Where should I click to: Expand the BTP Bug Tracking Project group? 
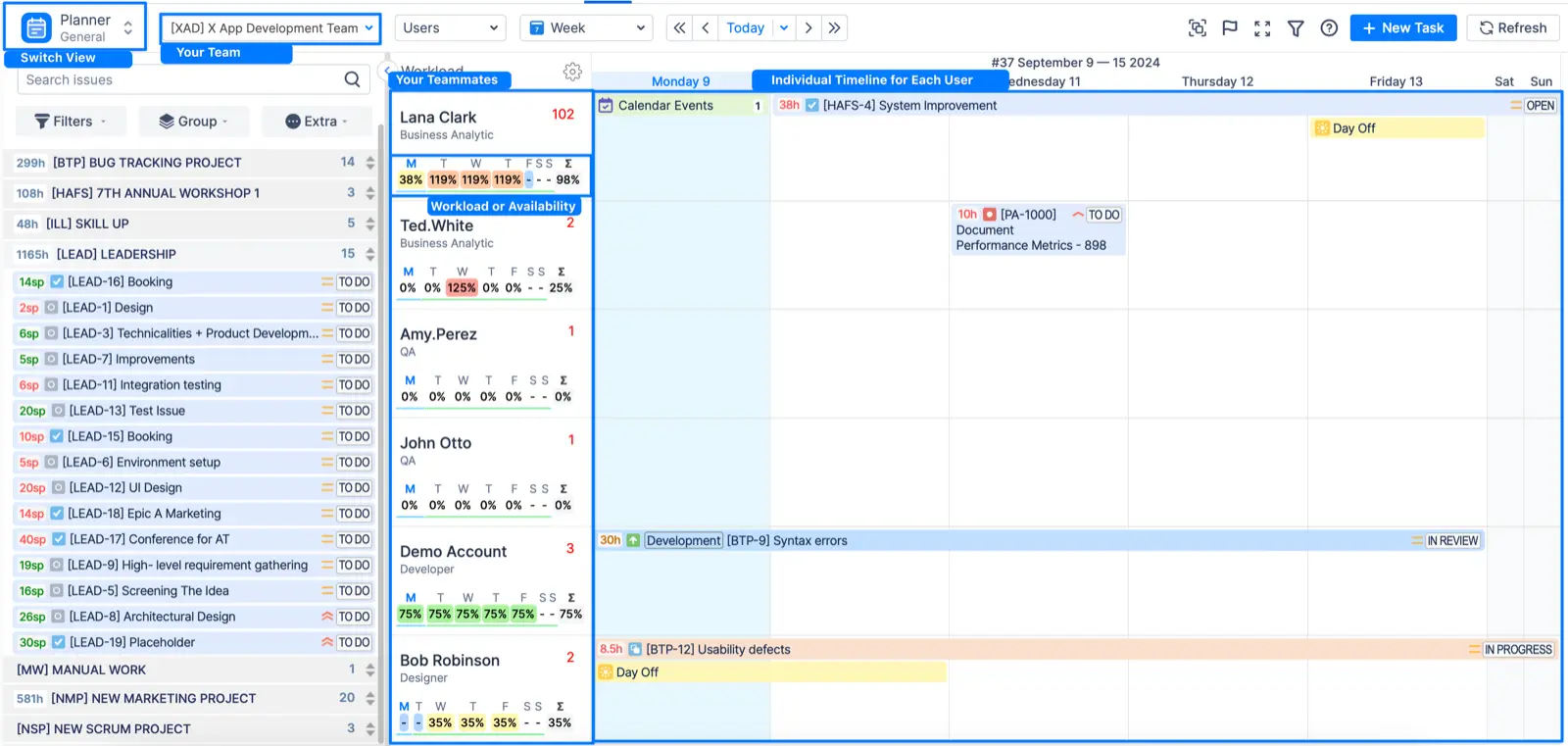click(369, 163)
